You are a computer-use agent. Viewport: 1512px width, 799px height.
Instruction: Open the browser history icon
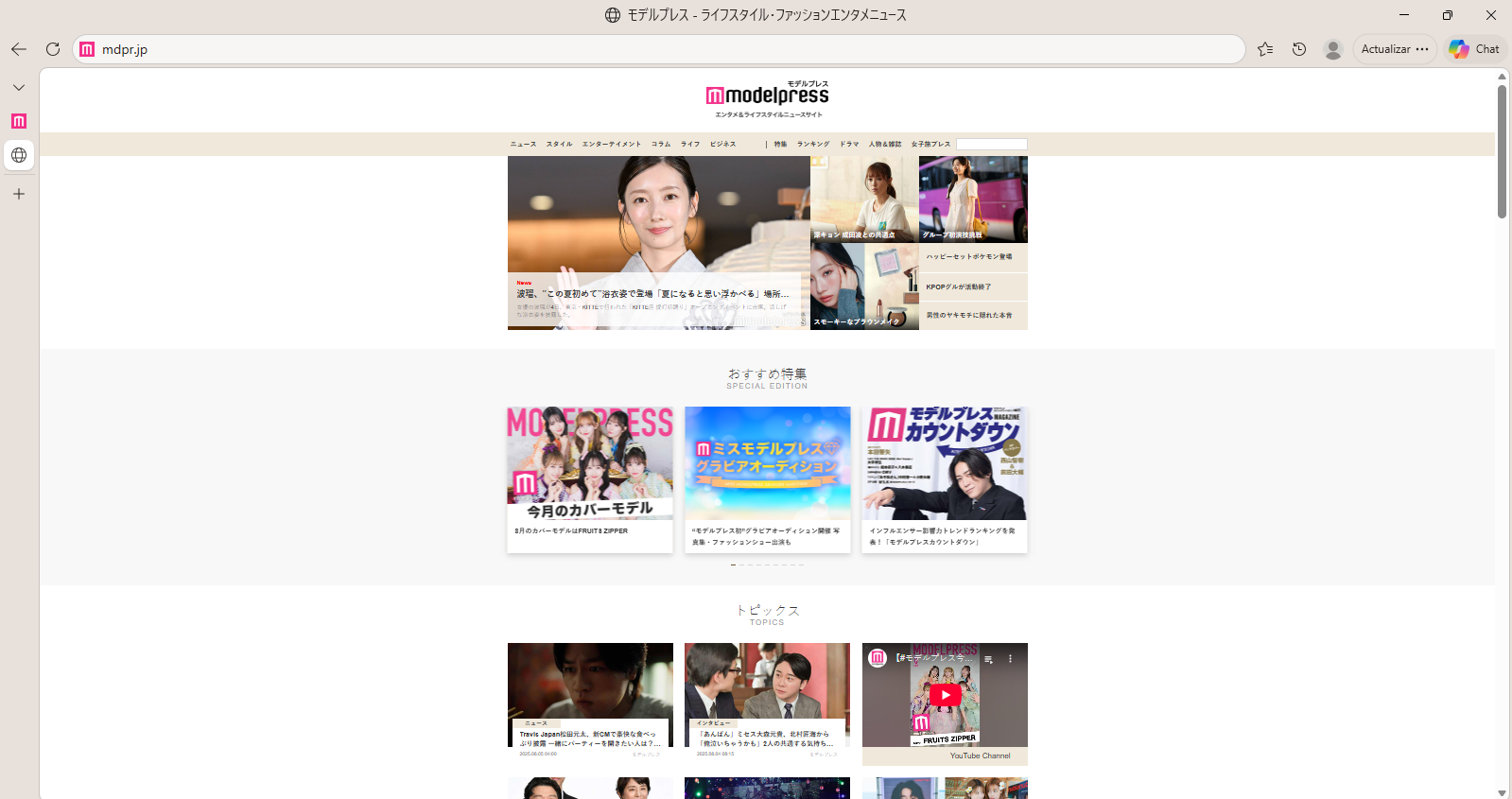[1299, 49]
